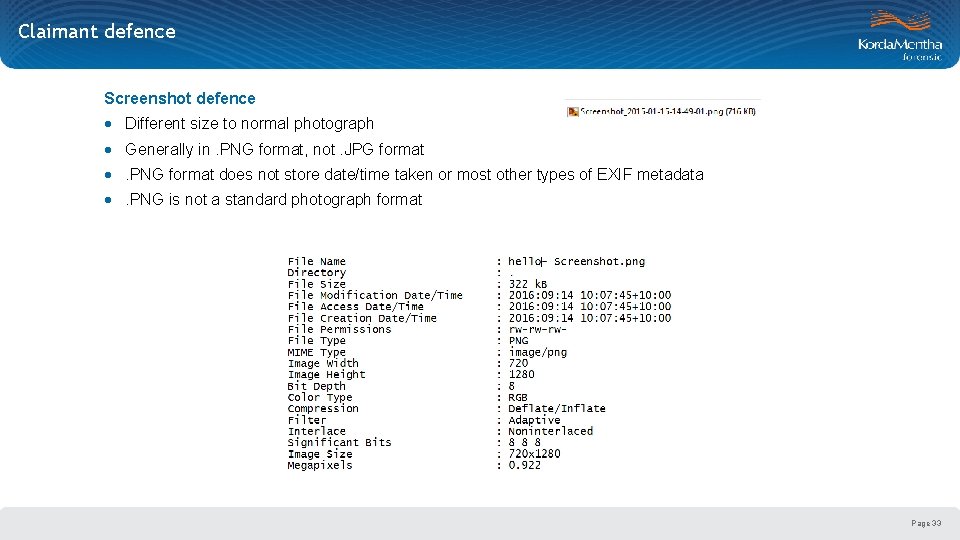Click the 'Interlace' label
Viewport: 960px width, 540px height.
tap(317, 431)
